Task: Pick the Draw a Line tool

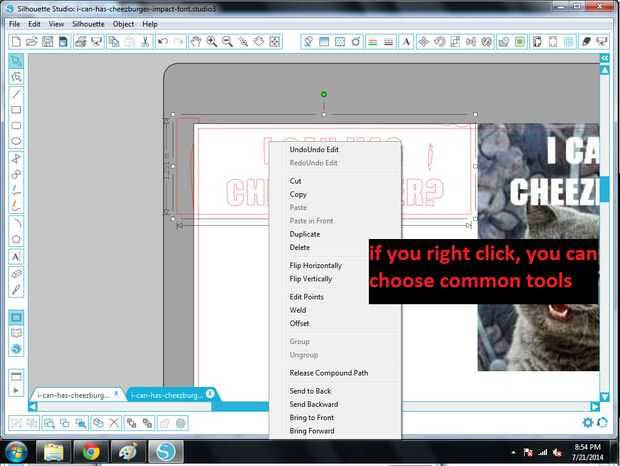Action: (x=16, y=94)
